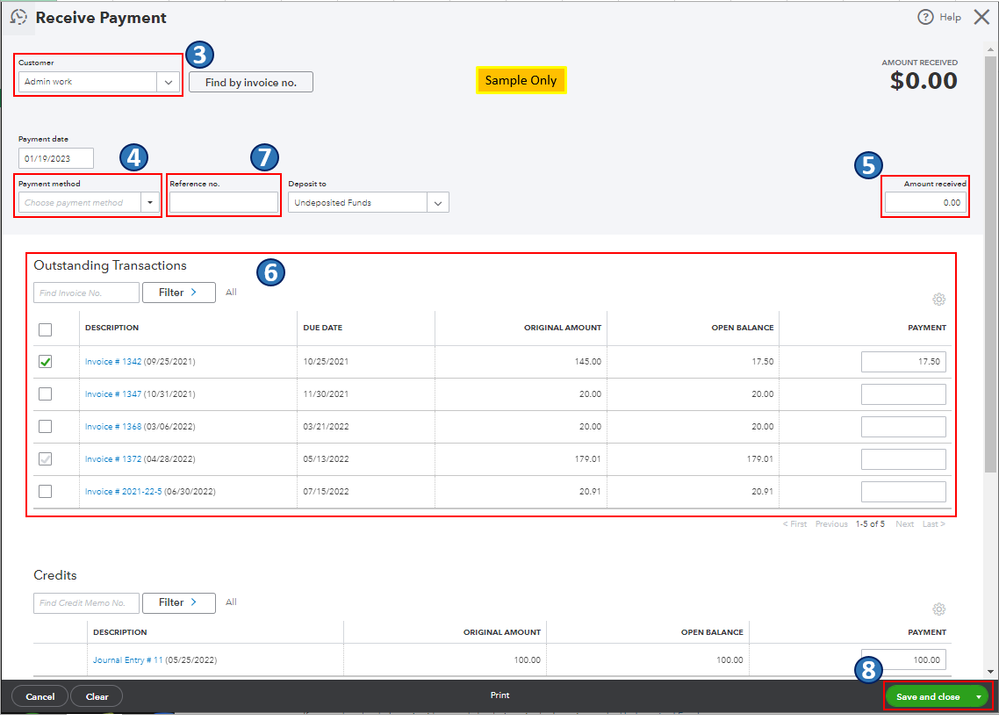
Task: Click the due date 10/25/2021 cell
Action: tap(326, 361)
